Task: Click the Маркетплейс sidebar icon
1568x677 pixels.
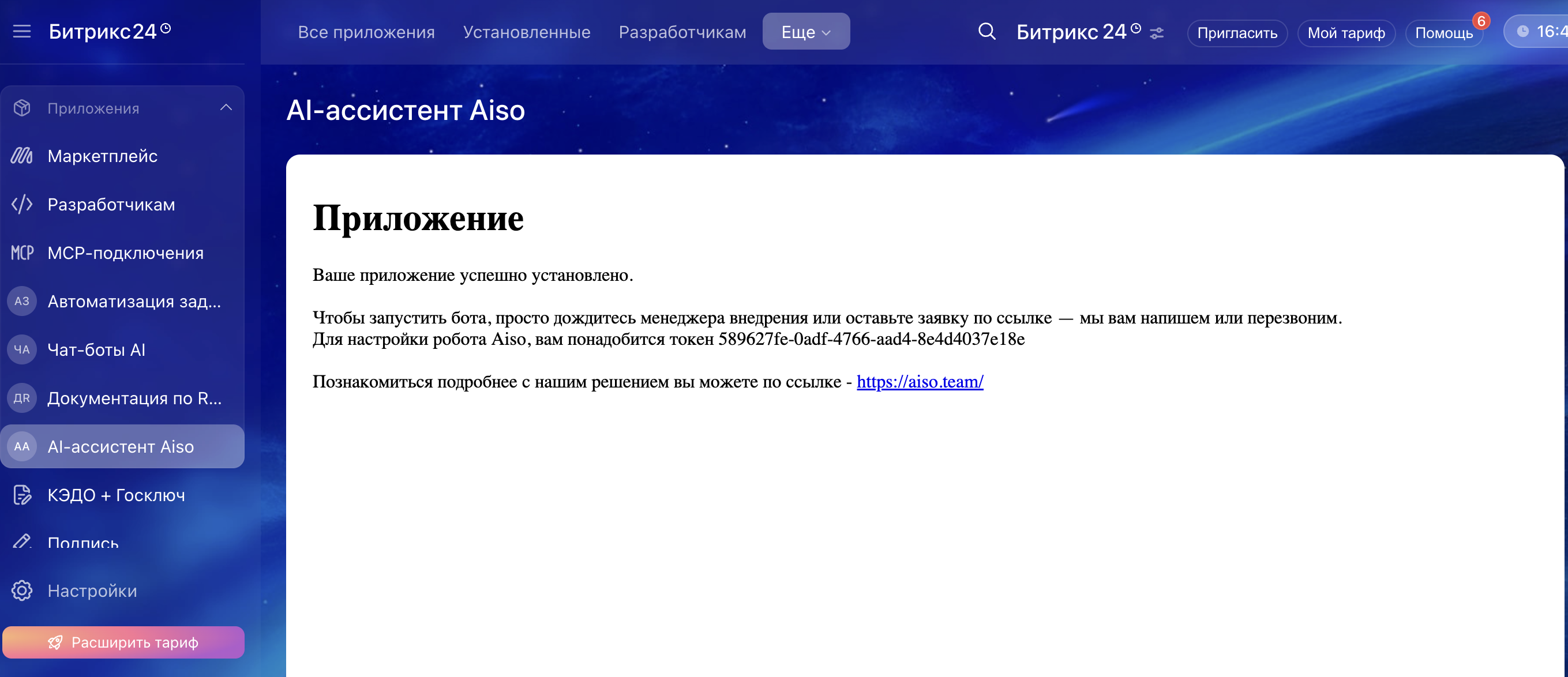Action: click(x=22, y=156)
